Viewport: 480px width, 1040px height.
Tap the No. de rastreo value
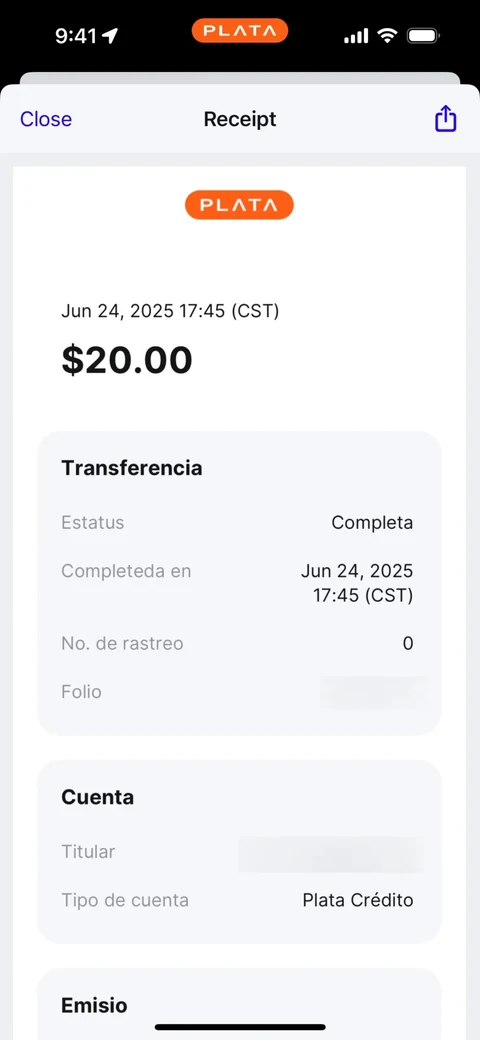pyautogui.click(x=408, y=643)
